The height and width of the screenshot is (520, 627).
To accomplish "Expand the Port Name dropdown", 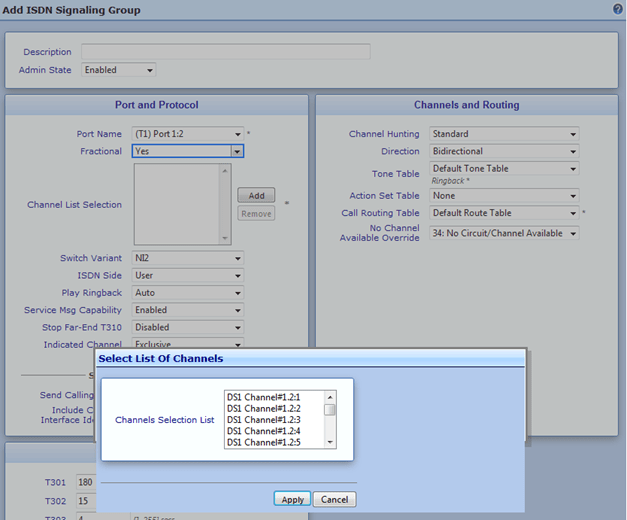I will click(x=188, y=134).
